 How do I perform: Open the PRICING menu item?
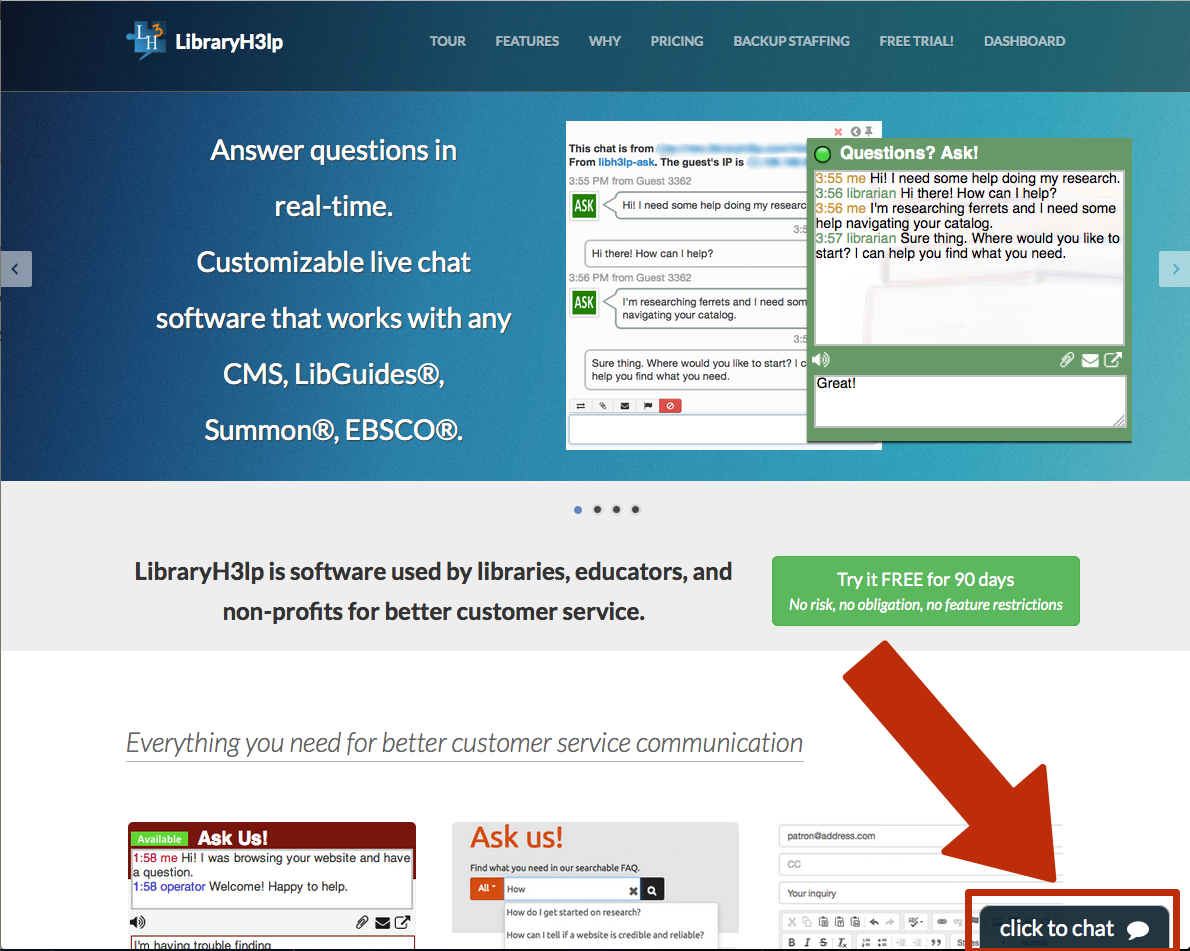pos(676,41)
